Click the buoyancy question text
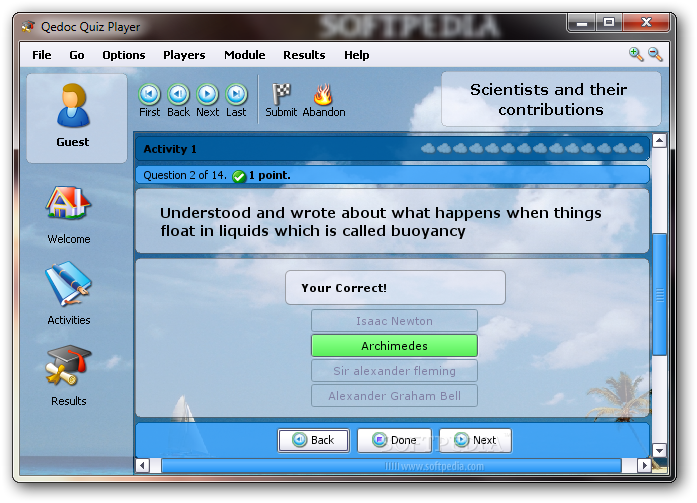 click(x=381, y=222)
